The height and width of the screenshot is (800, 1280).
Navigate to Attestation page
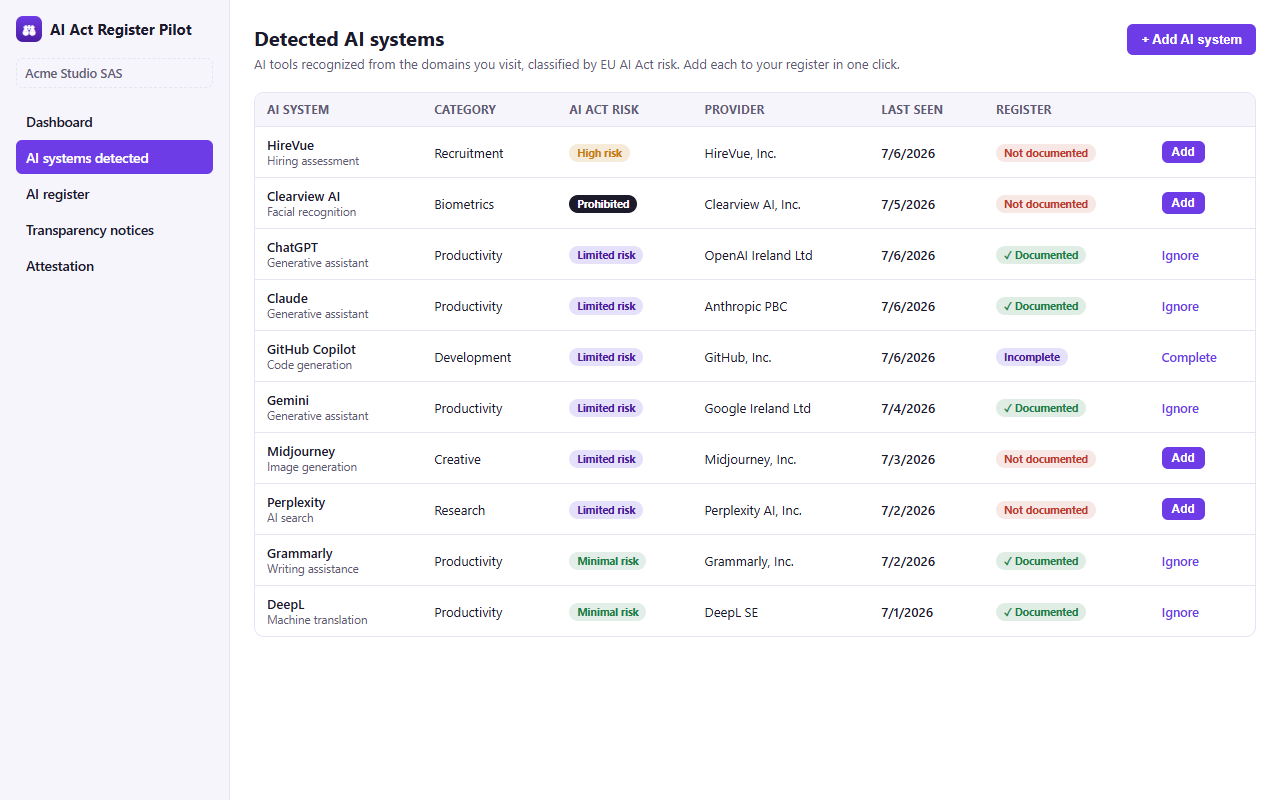tap(114, 266)
